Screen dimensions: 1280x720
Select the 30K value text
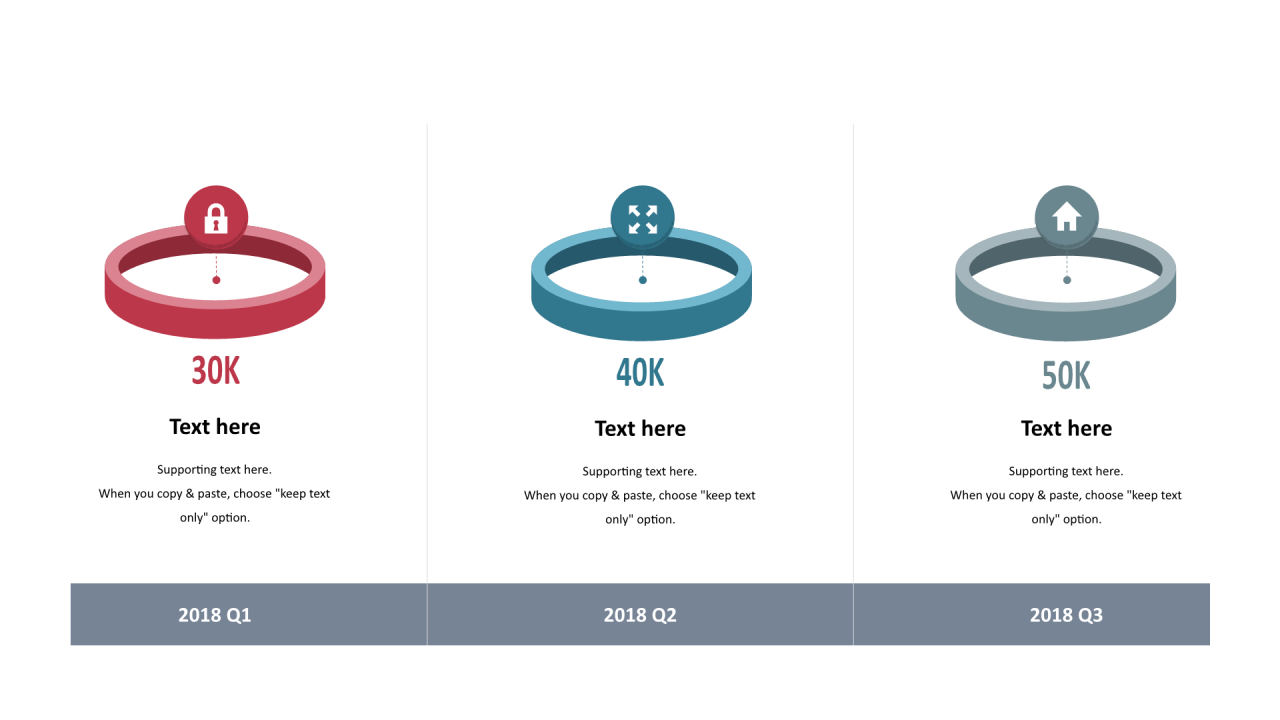pos(216,371)
